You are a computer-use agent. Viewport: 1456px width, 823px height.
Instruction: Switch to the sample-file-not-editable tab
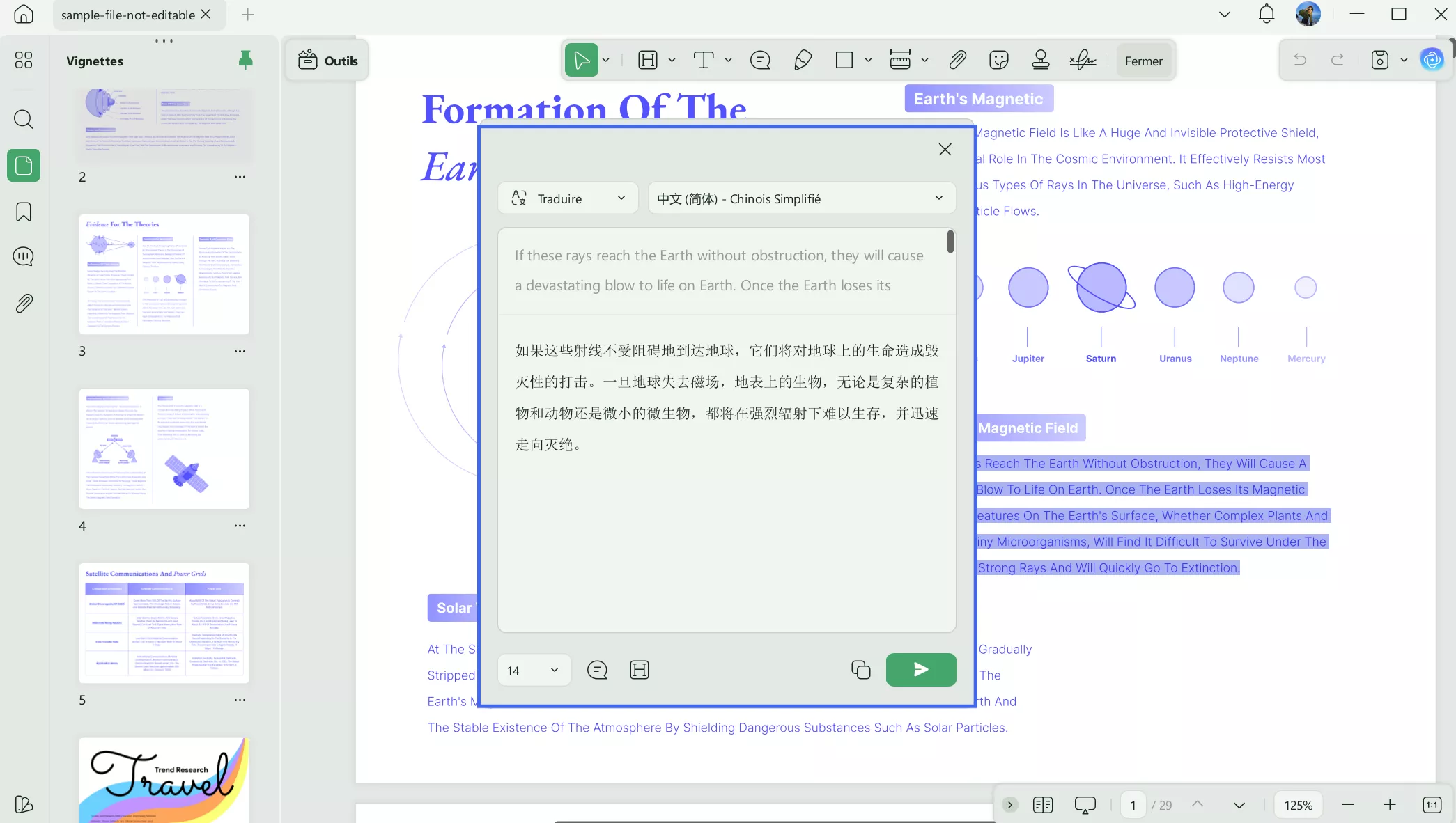point(127,15)
